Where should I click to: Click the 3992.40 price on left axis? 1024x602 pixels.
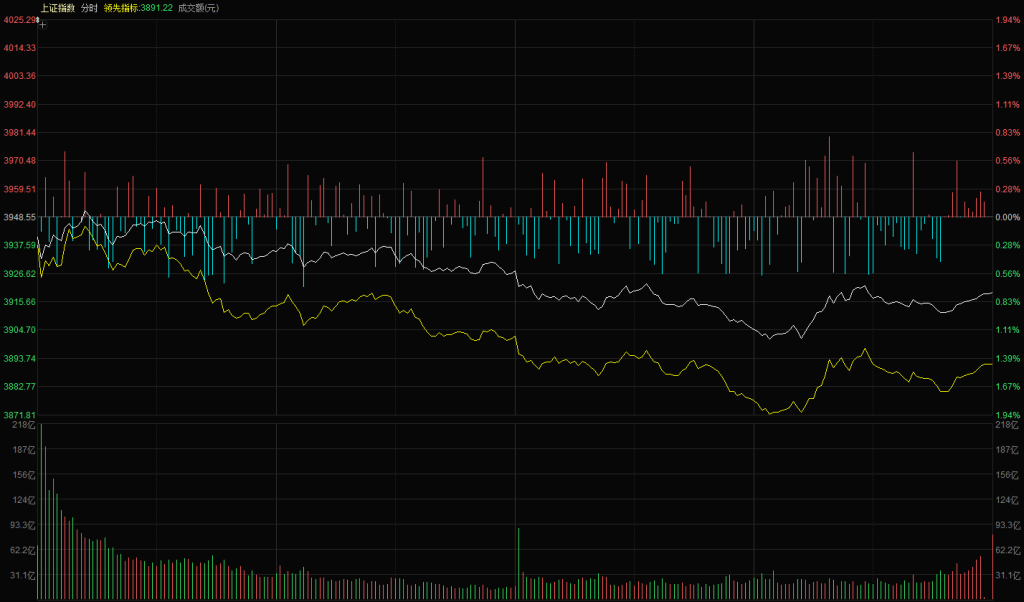[x=20, y=104]
